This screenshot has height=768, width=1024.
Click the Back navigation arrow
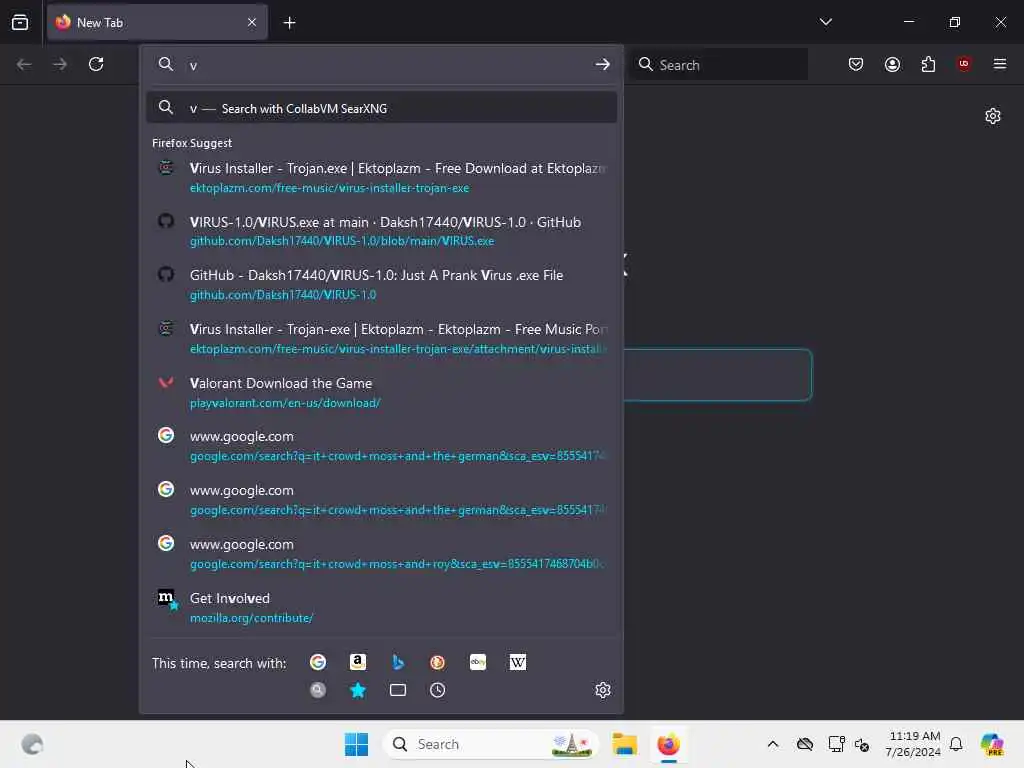[x=24, y=64]
